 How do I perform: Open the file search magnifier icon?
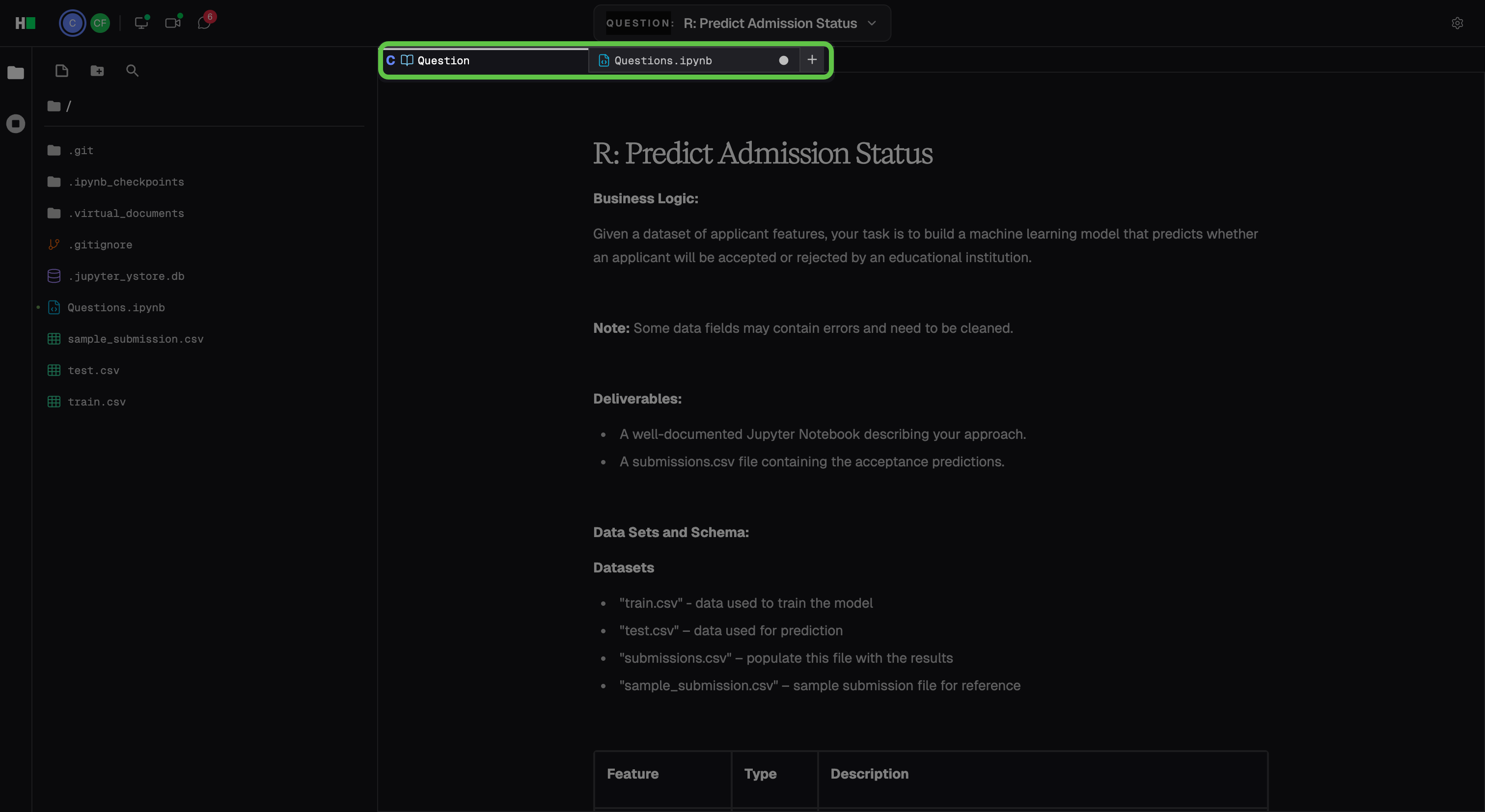pyautogui.click(x=132, y=71)
